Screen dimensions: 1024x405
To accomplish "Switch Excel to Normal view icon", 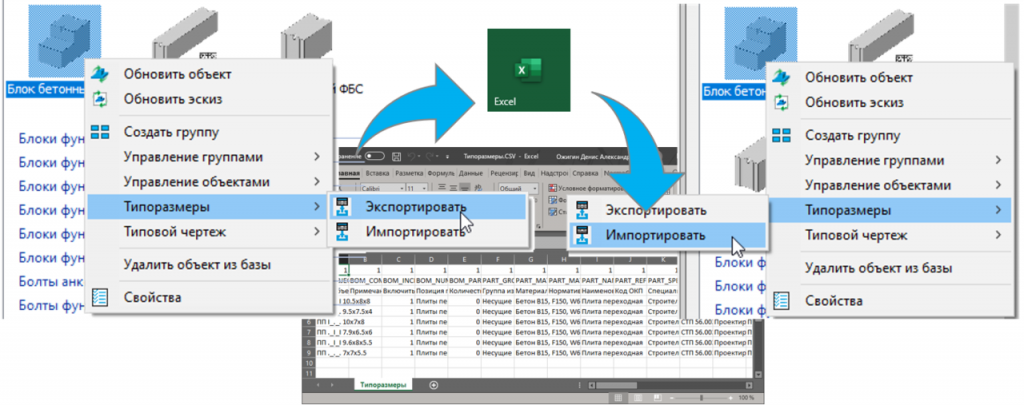I will click(618, 397).
